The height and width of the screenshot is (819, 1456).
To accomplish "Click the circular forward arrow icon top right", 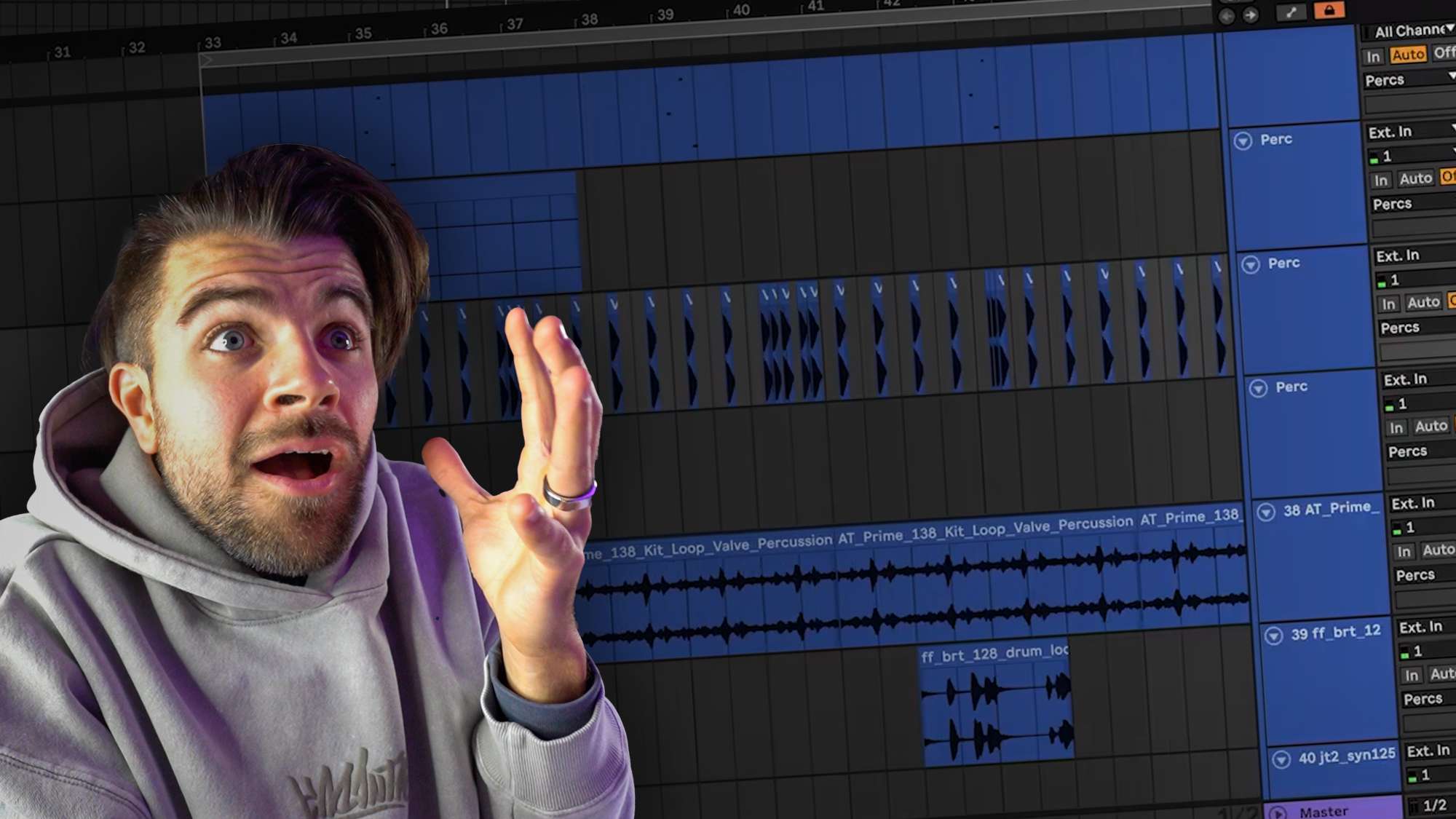I will [1251, 14].
